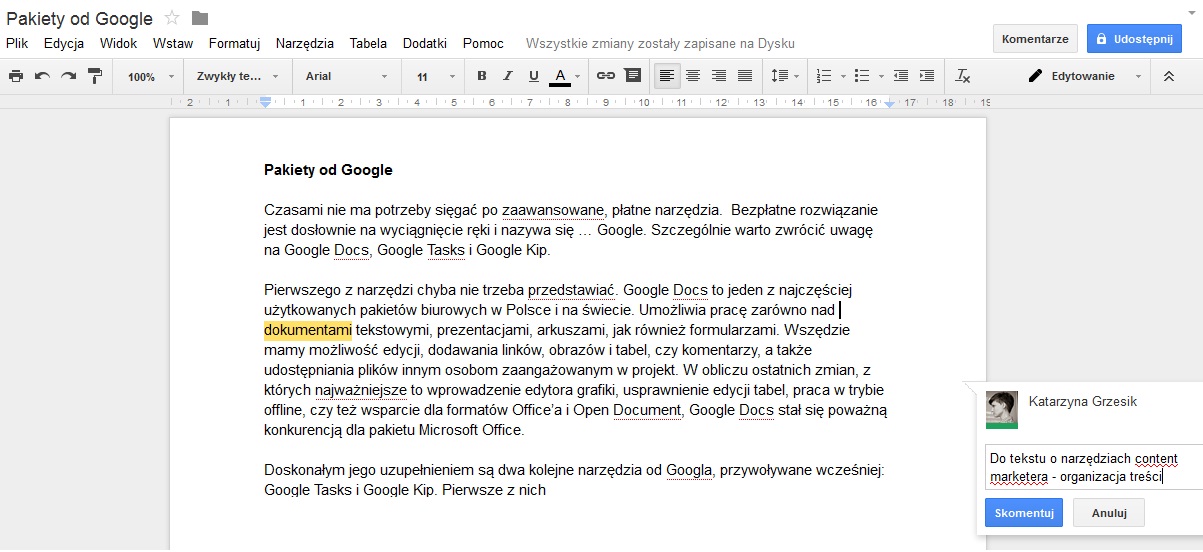Align text to the right
This screenshot has width=1203, height=552.
(719, 76)
